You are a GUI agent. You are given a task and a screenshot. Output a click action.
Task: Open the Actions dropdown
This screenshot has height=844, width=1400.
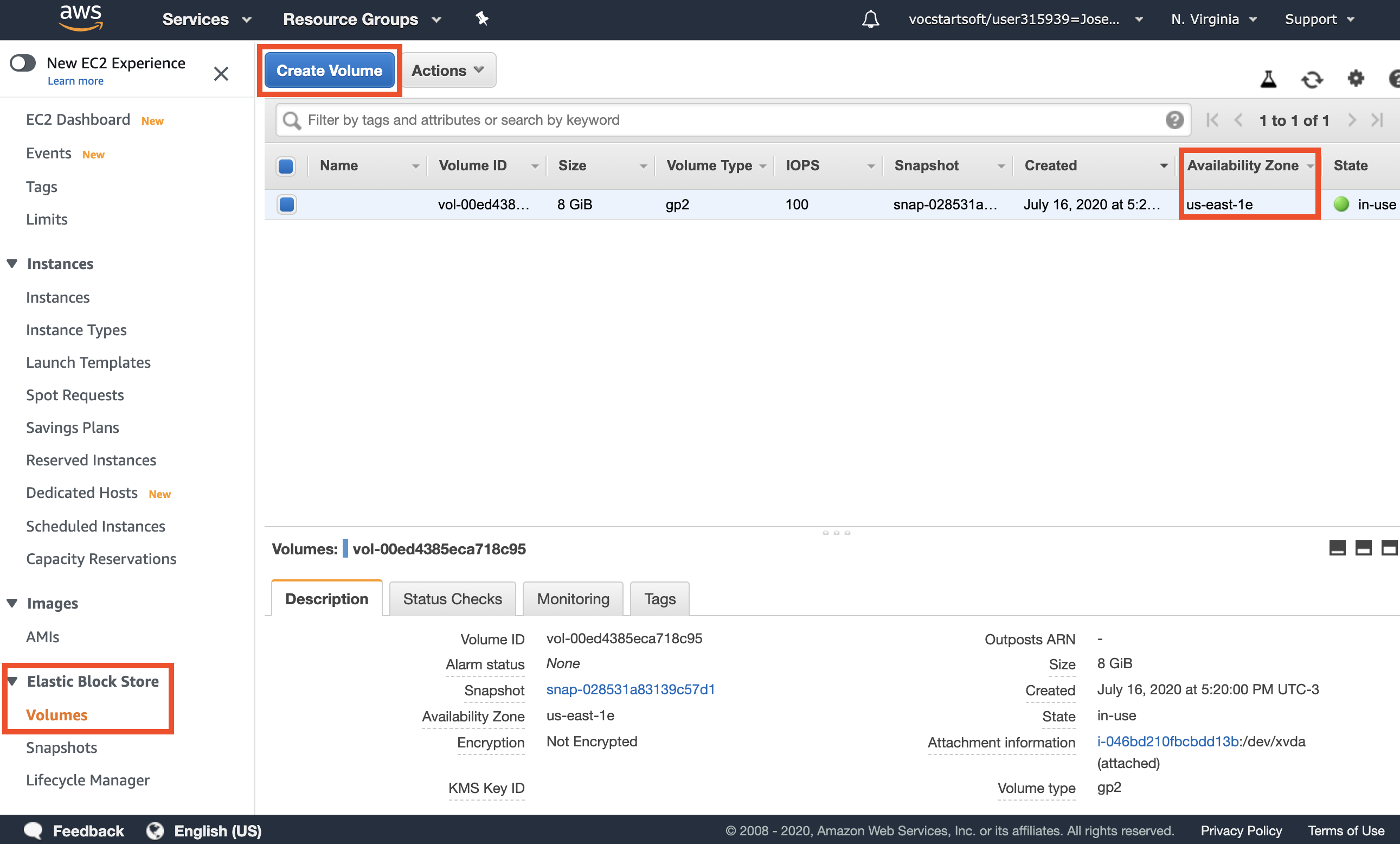pos(448,71)
